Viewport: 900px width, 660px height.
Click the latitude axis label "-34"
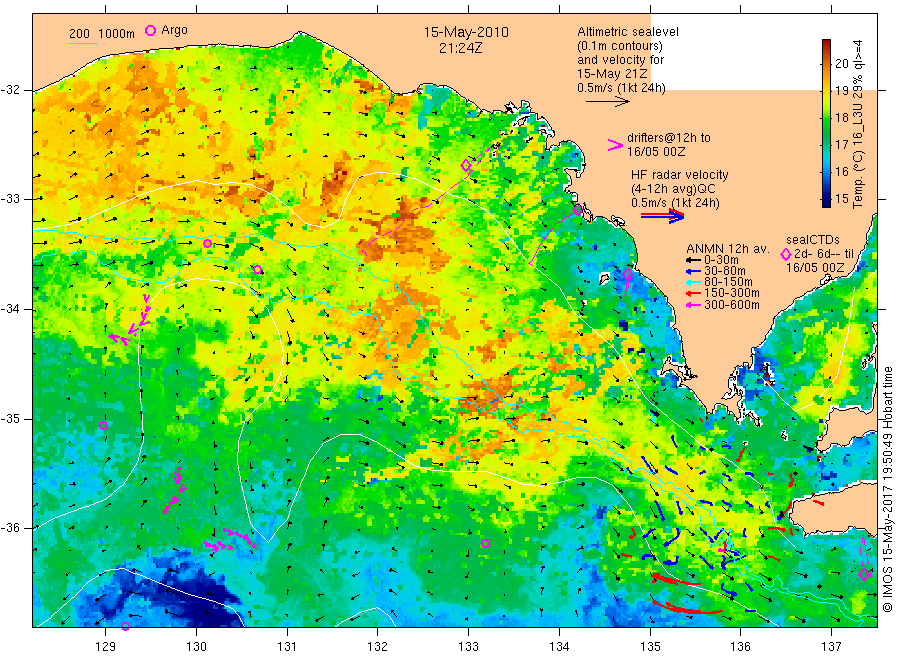point(10,309)
